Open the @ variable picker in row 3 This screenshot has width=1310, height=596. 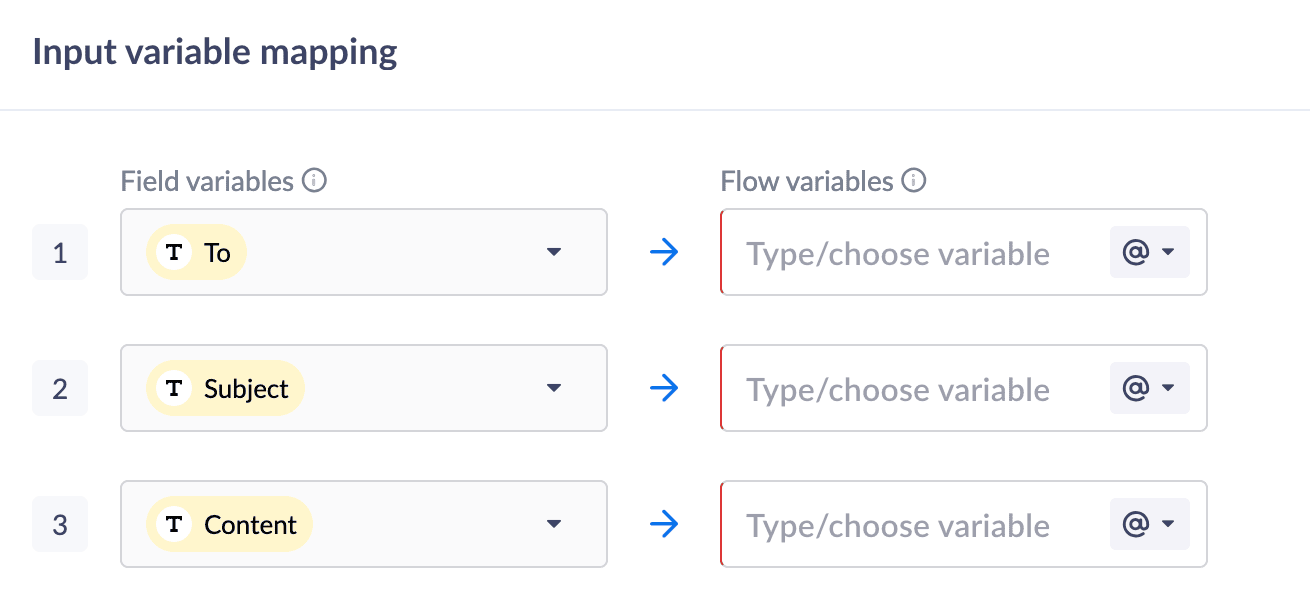coord(1149,524)
